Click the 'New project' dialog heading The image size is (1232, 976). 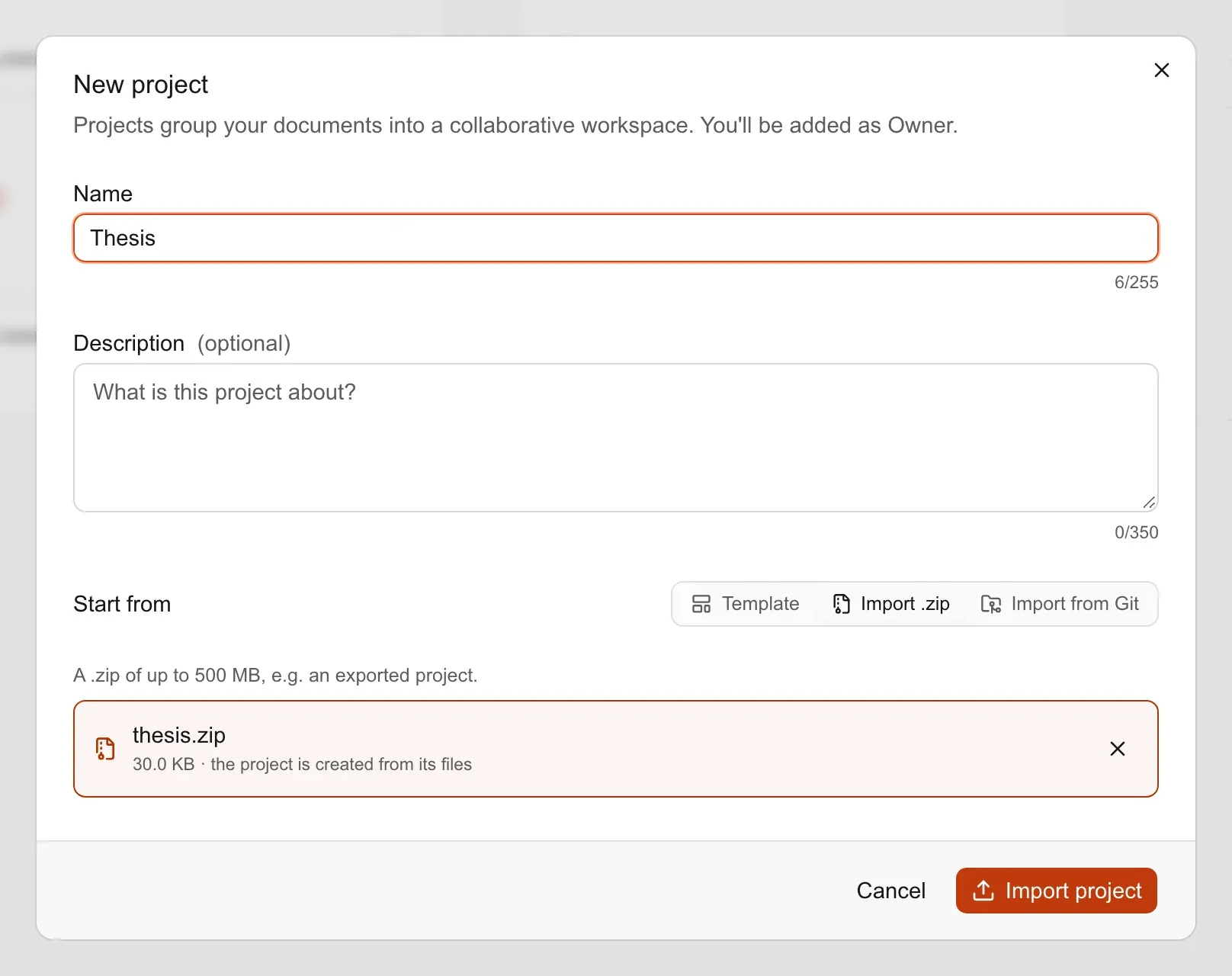click(x=140, y=85)
